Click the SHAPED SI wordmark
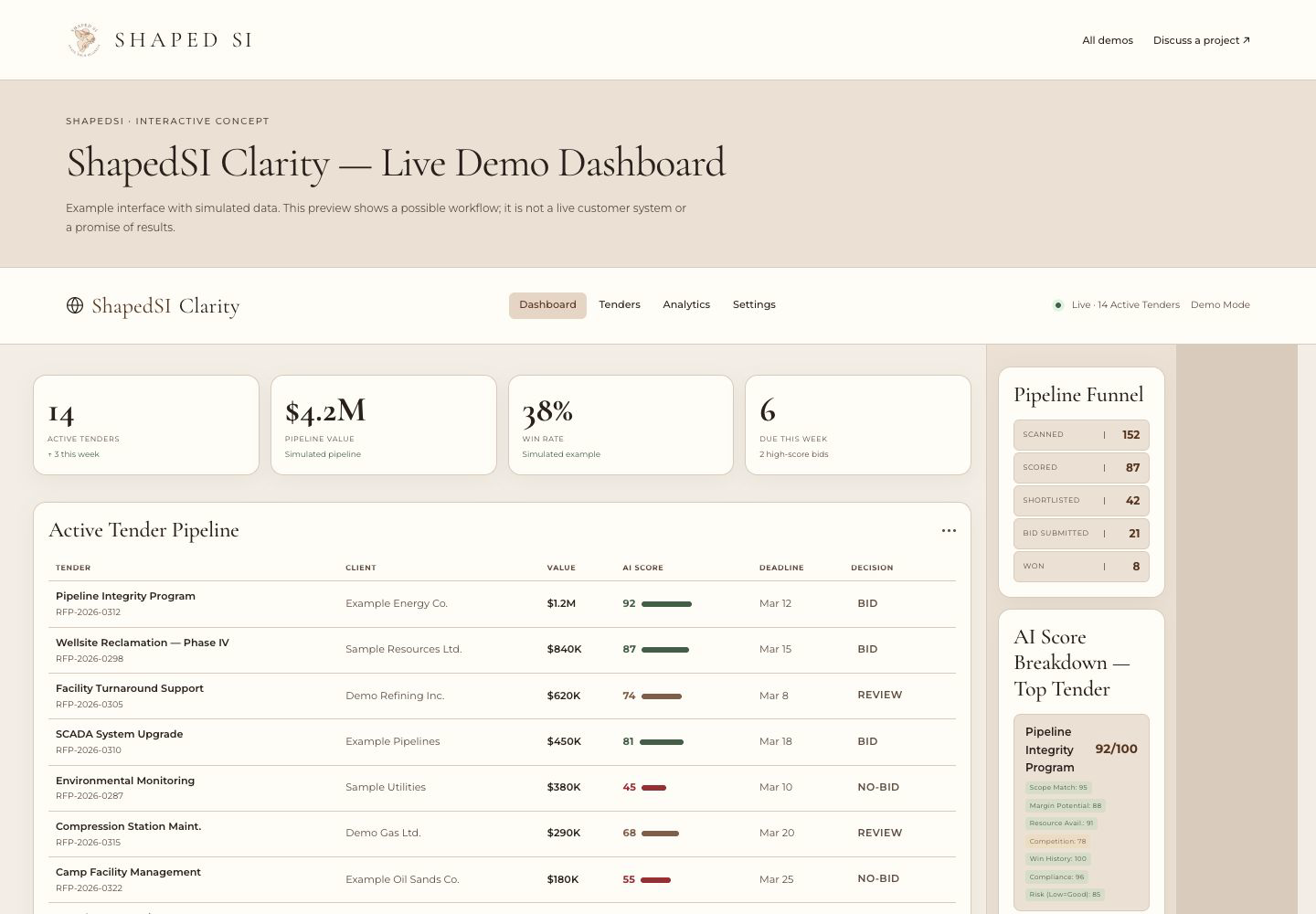The image size is (1316, 914). [x=184, y=40]
